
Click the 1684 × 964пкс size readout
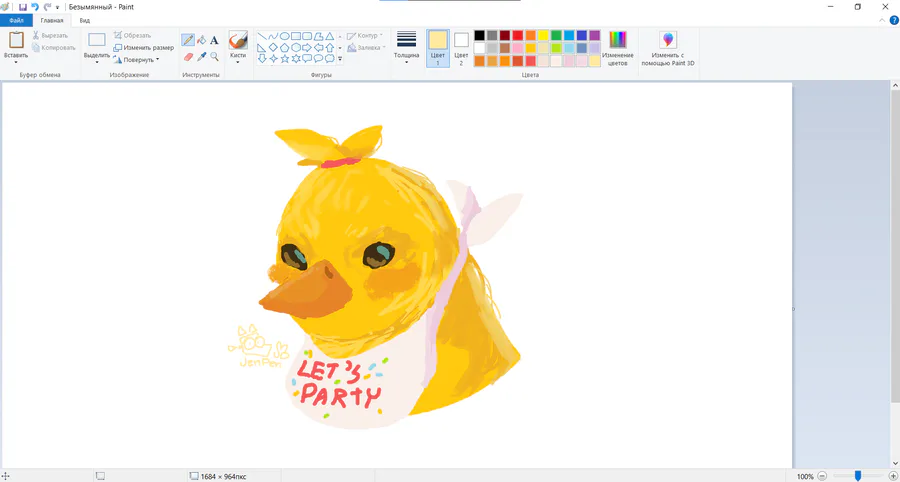click(224, 476)
